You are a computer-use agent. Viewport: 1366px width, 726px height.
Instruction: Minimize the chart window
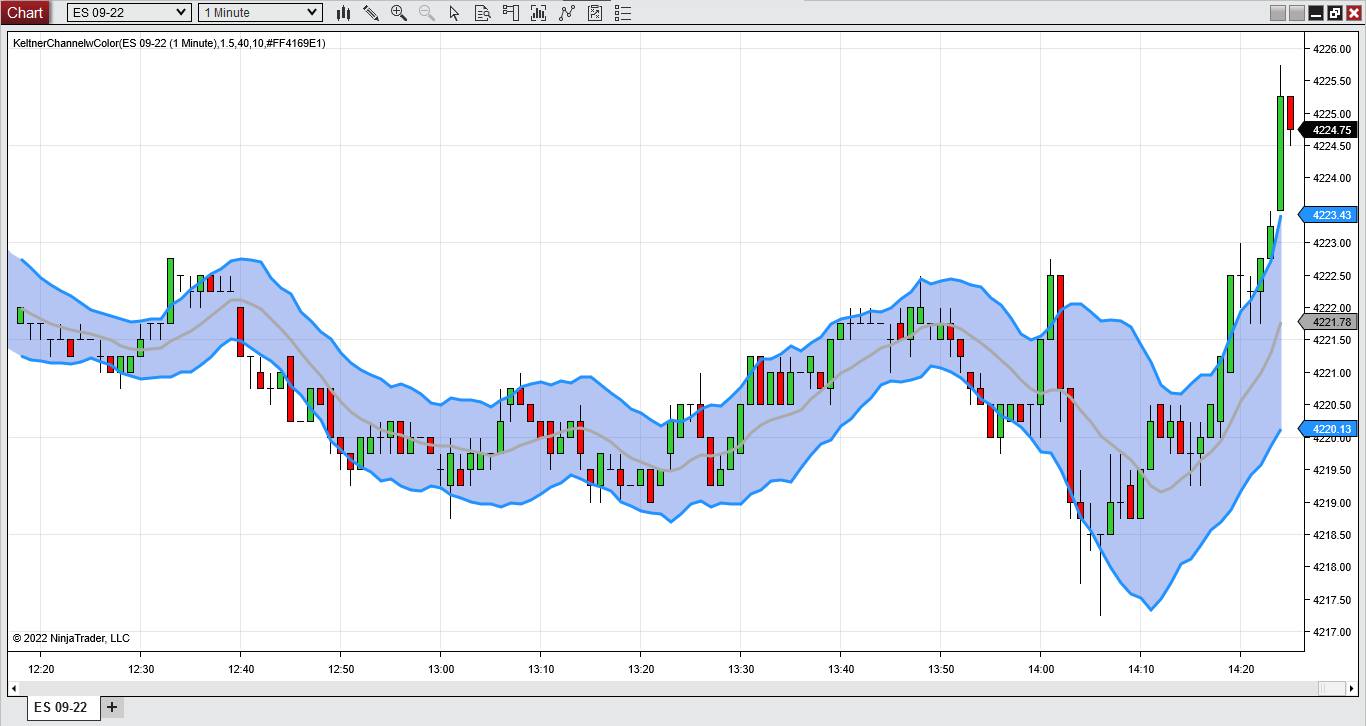pyautogui.click(x=1316, y=13)
